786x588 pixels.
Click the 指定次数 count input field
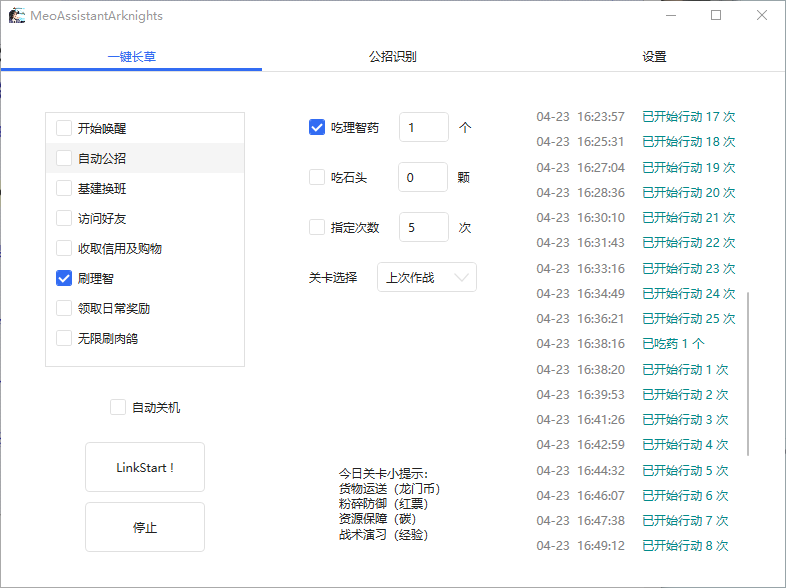point(424,227)
